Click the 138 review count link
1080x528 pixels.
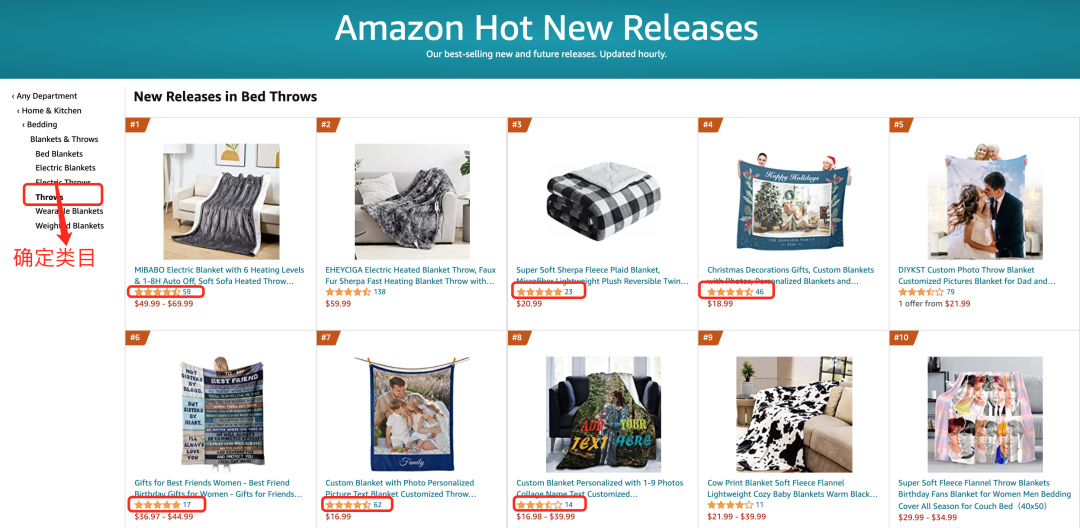(379, 292)
